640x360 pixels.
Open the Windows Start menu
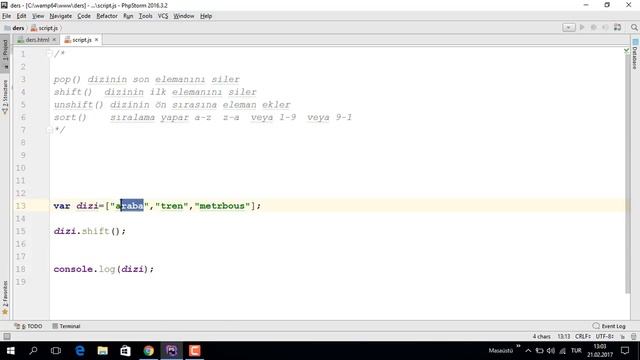[11, 351]
